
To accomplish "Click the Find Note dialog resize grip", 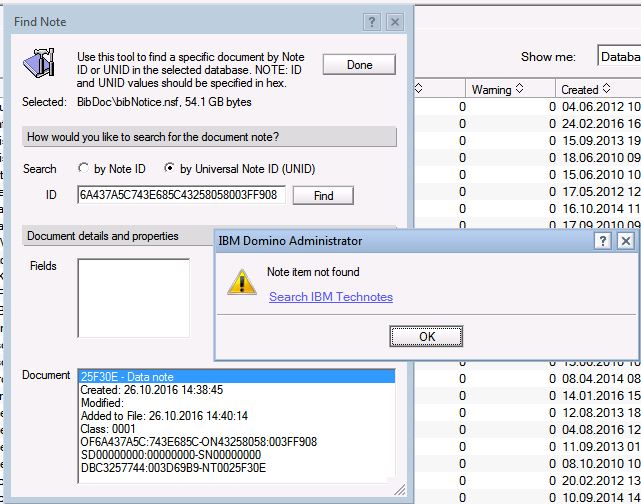I will click(401, 490).
